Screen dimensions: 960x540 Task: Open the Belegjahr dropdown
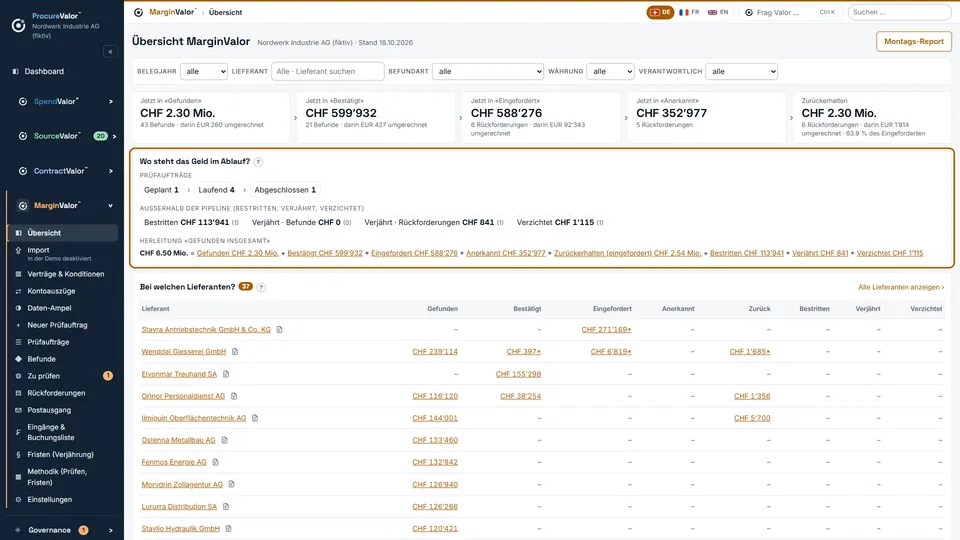pyautogui.click(x=204, y=72)
